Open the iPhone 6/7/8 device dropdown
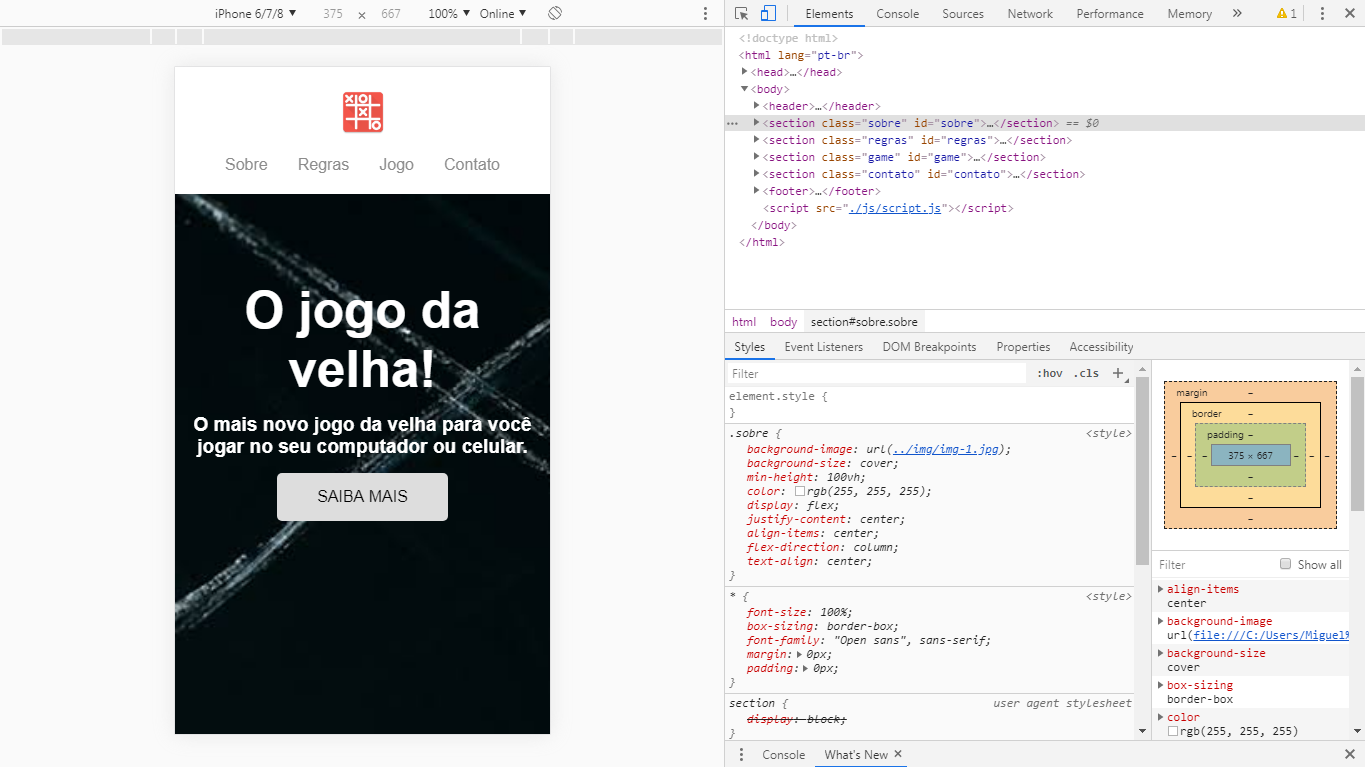Image resolution: width=1365 pixels, height=767 pixels. [256, 13]
